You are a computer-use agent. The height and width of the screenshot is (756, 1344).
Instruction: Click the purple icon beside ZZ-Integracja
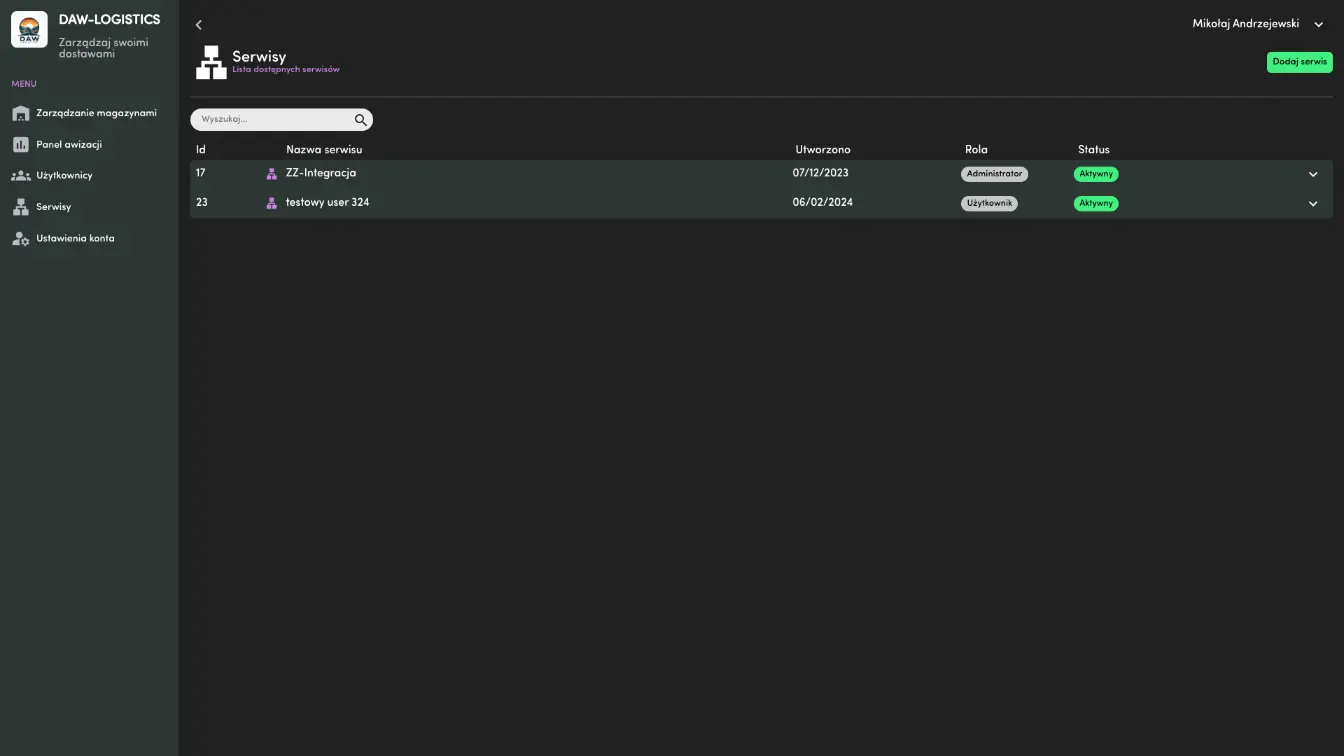click(x=271, y=174)
